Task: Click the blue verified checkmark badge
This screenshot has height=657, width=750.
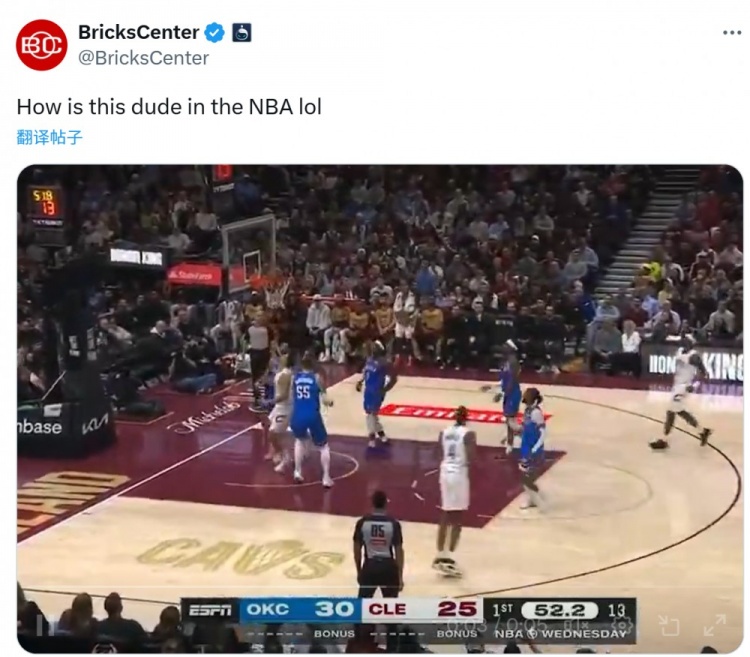Action: click(214, 33)
